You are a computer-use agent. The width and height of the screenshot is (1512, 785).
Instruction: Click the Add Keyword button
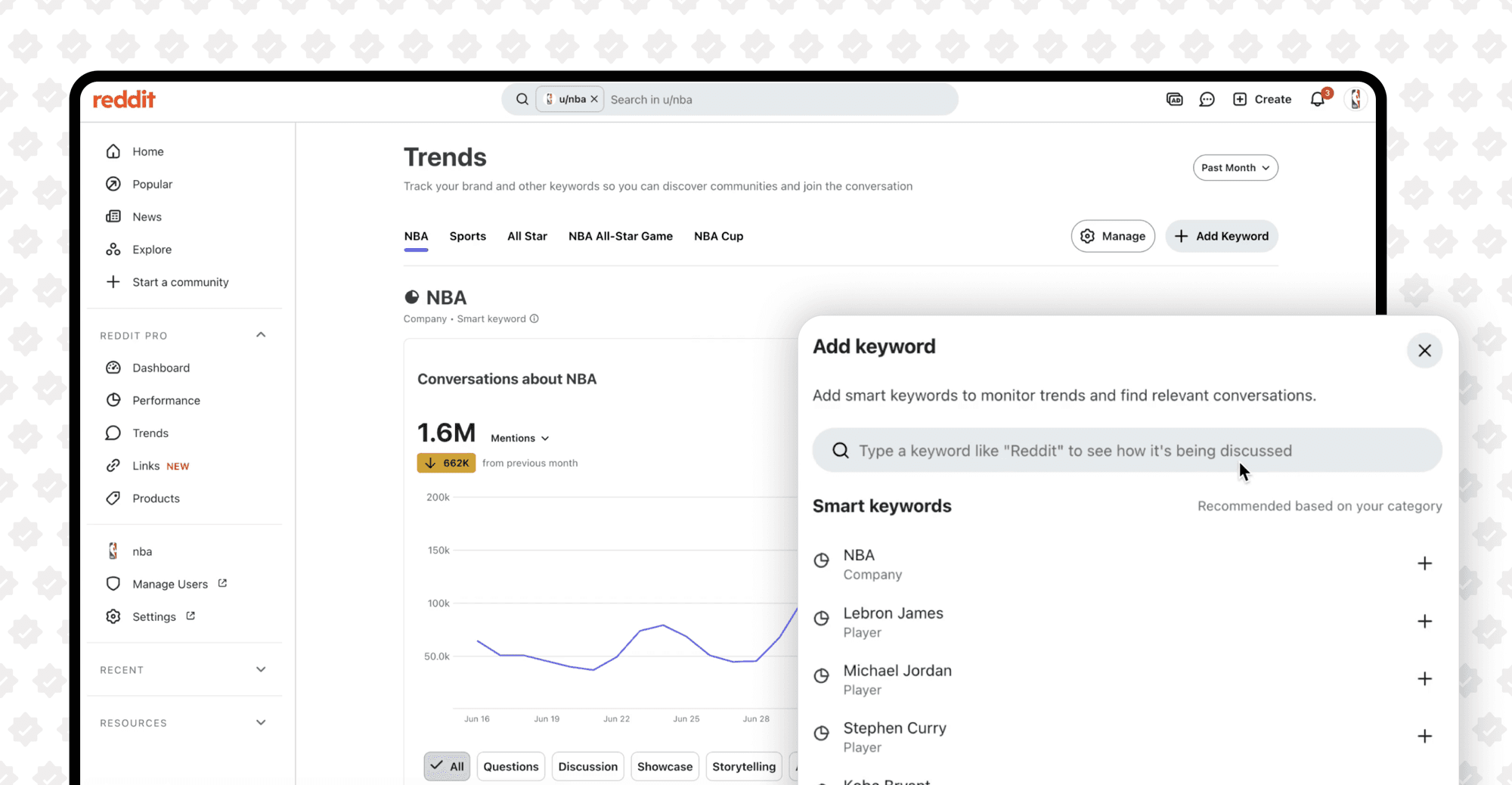[1222, 236]
